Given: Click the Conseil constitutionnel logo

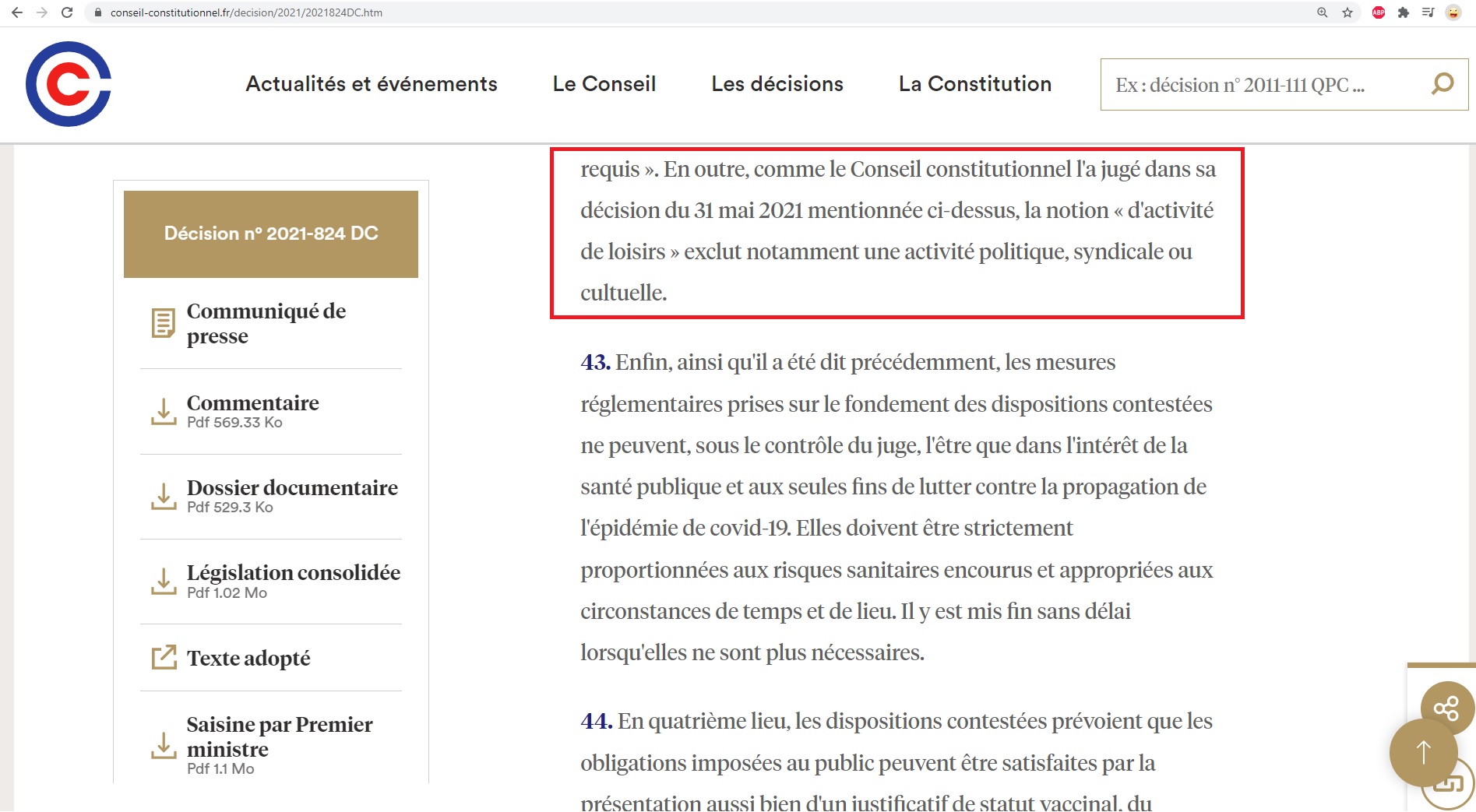Looking at the screenshot, I should 69,84.
